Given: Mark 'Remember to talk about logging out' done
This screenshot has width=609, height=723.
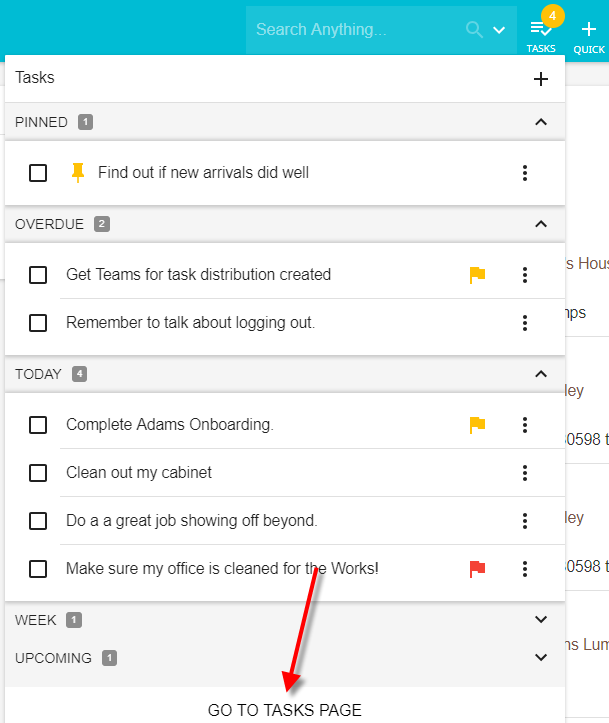Looking at the screenshot, I should point(38,323).
